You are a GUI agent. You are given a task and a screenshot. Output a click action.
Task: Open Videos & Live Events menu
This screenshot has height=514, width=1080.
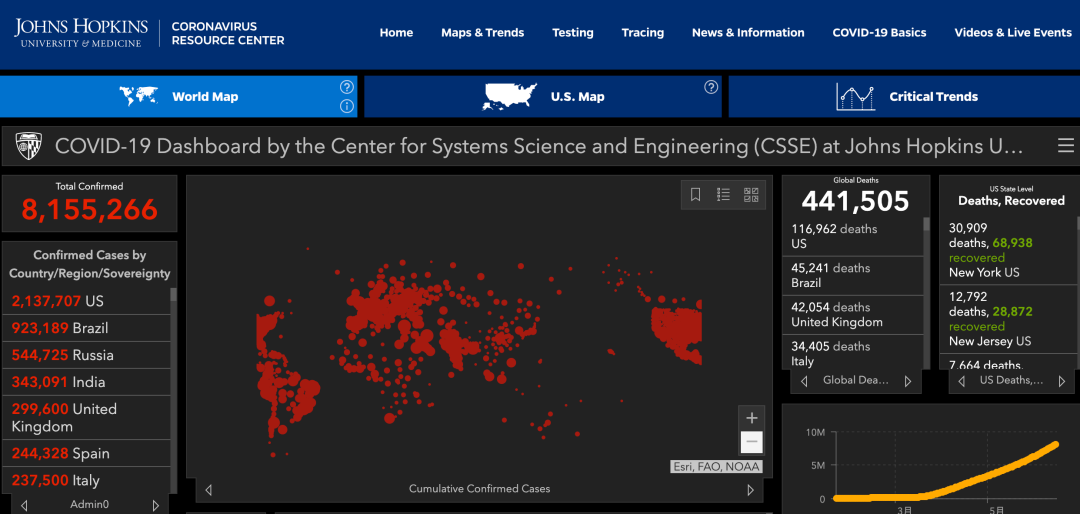click(x=1012, y=32)
